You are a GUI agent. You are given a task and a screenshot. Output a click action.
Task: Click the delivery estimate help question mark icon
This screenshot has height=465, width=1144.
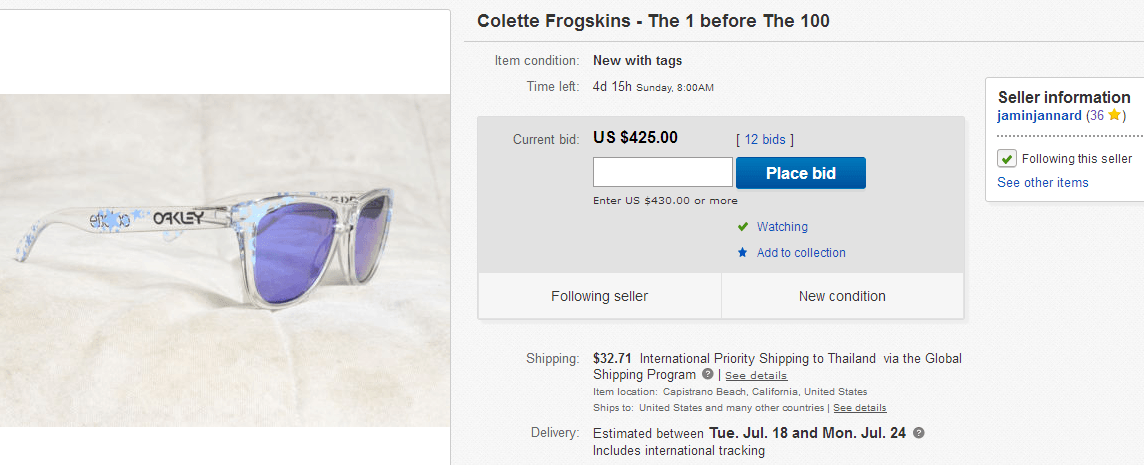pos(919,433)
